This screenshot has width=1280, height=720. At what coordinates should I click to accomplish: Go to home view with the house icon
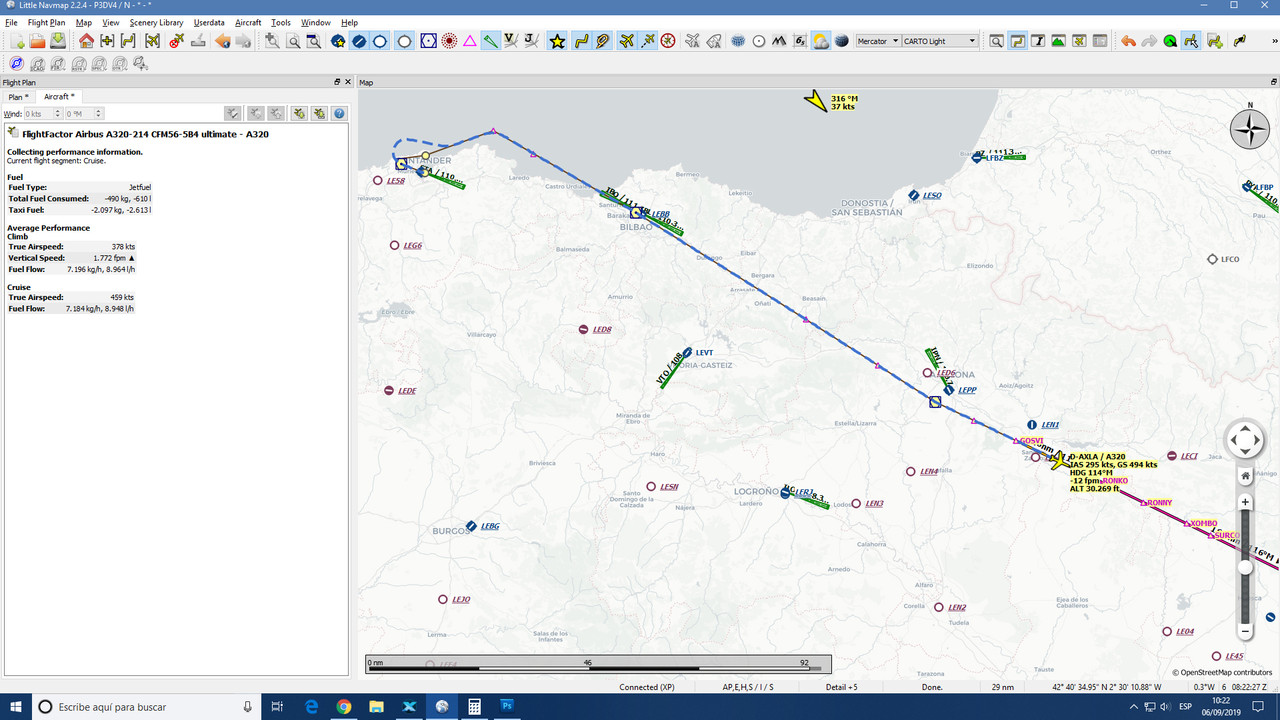(86, 41)
